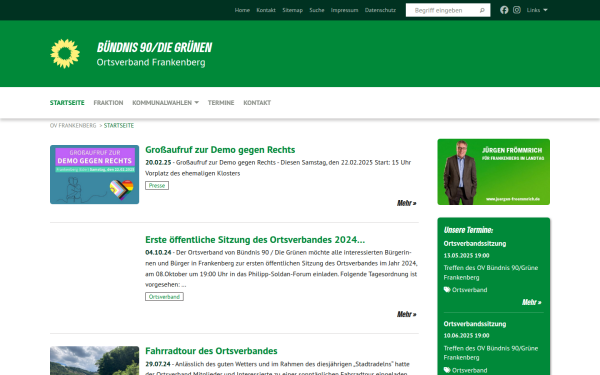The height and width of the screenshot is (375, 600).
Task: Open headline 'Großaufruf zur Demo gegen Rechts'
Action: point(220,150)
